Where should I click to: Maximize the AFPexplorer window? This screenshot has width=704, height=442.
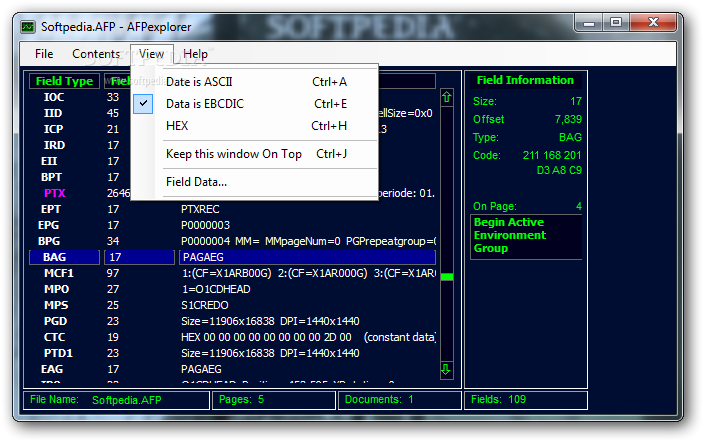pyautogui.click(x=616, y=22)
